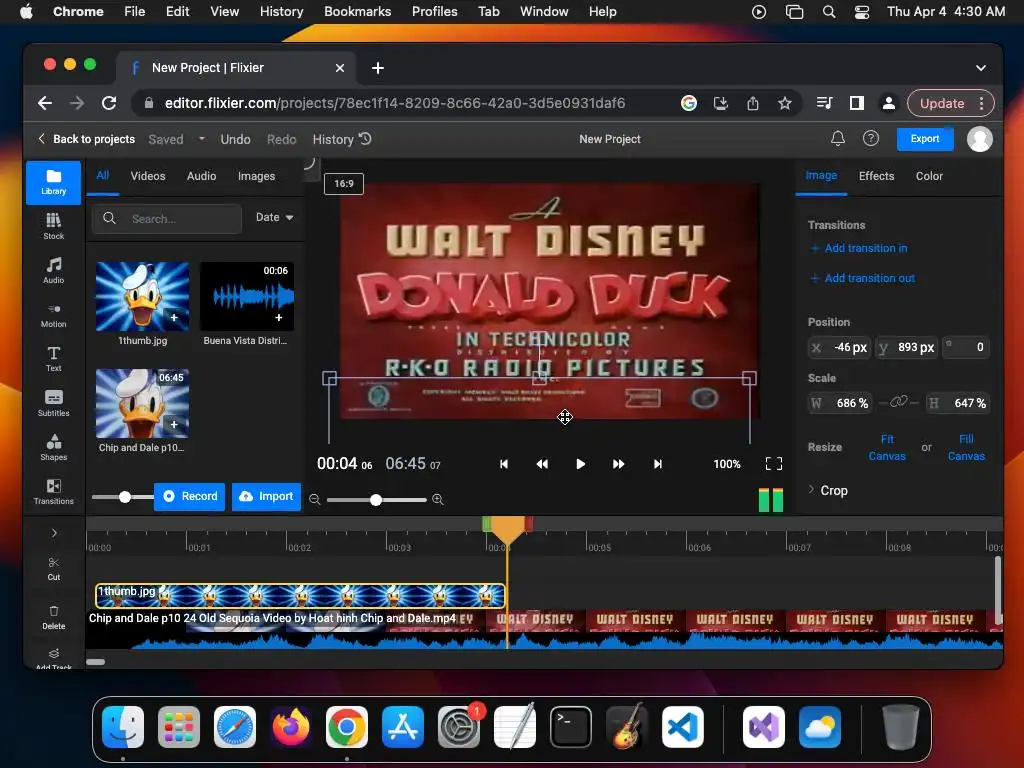Switch to the Images library tab
Image resolution: width=1024 pixels, height=768 pixels.
coord(256,176)
